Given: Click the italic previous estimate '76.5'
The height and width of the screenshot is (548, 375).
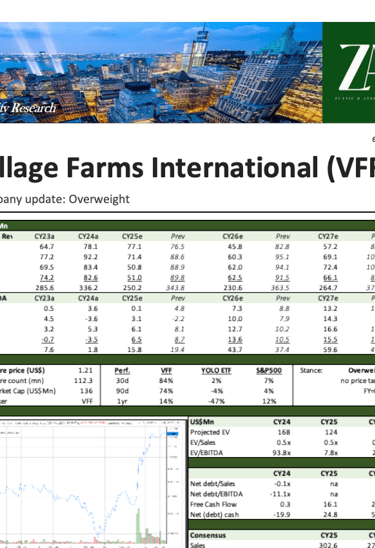Looking at the screenshot, I should tap(177, 247).
